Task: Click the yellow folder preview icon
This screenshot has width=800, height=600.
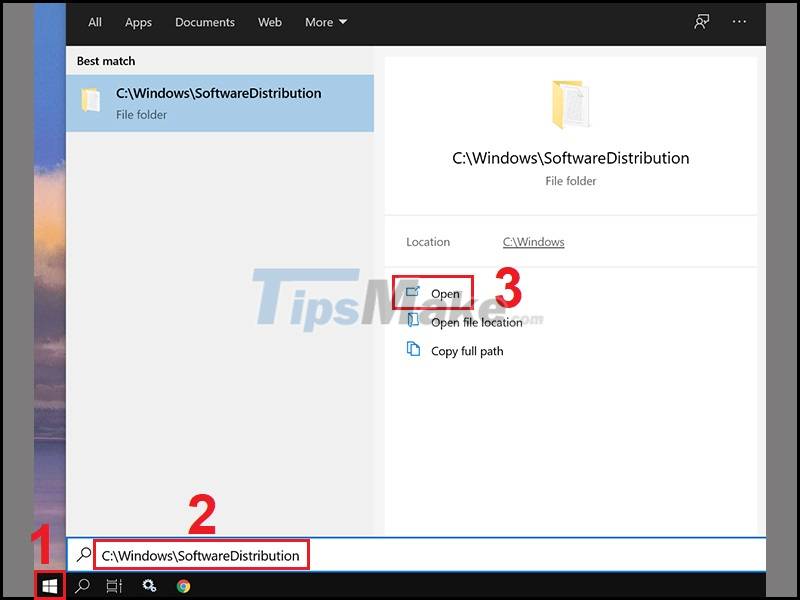Action: [x=571, y=104]
